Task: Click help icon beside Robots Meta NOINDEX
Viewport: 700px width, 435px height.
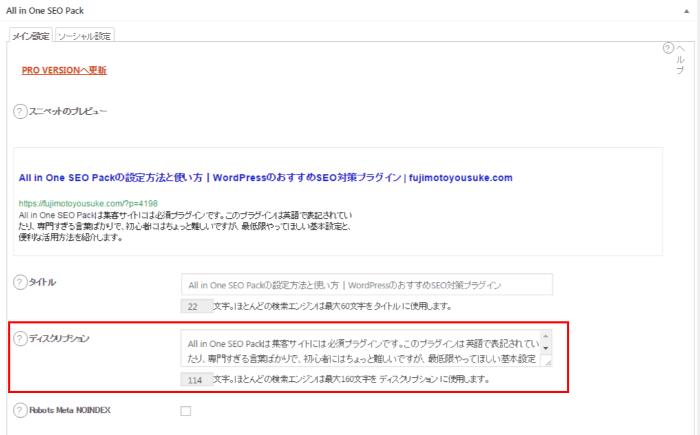Action: coord(20,410)
